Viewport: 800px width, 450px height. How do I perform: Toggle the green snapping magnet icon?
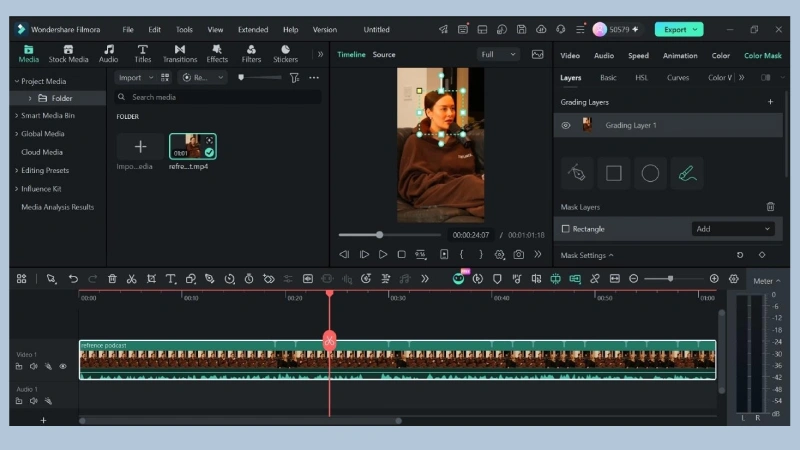[x=555, y=279]
